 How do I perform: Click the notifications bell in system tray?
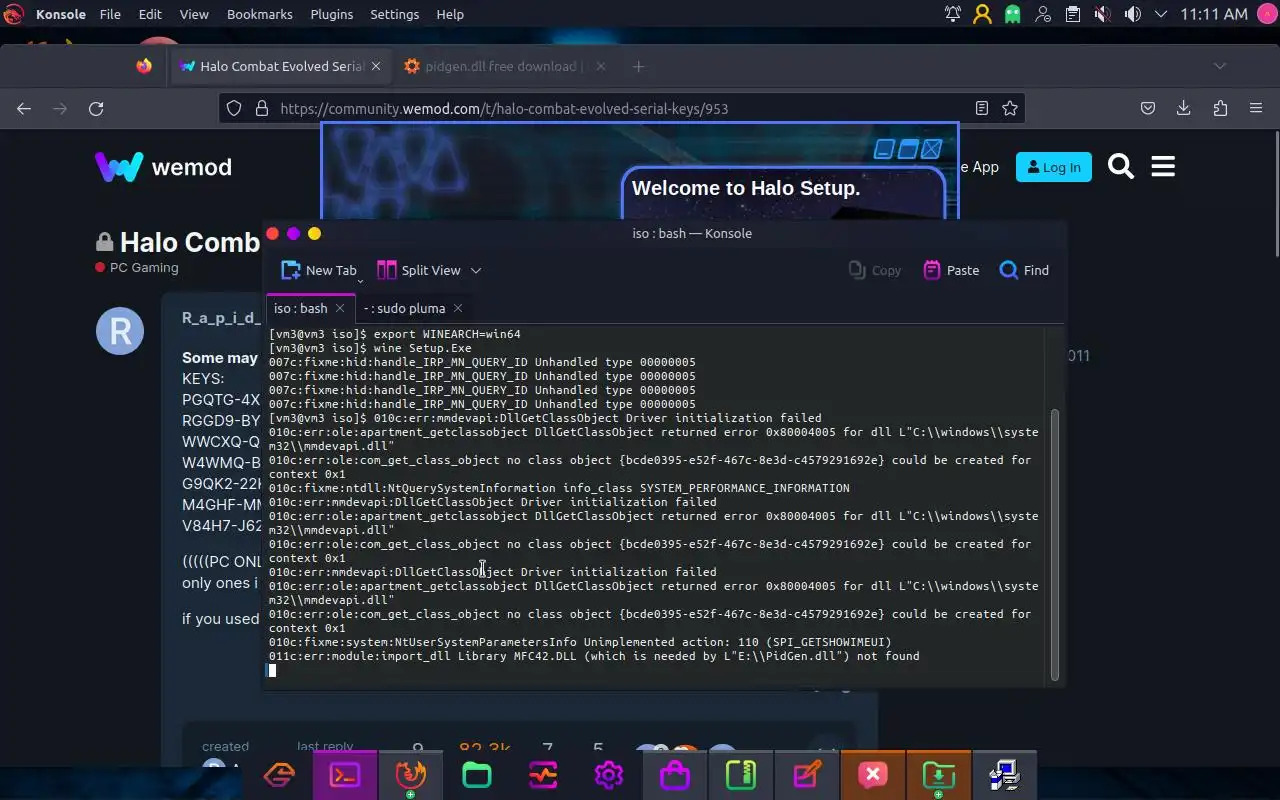click(x=953, y=14)
